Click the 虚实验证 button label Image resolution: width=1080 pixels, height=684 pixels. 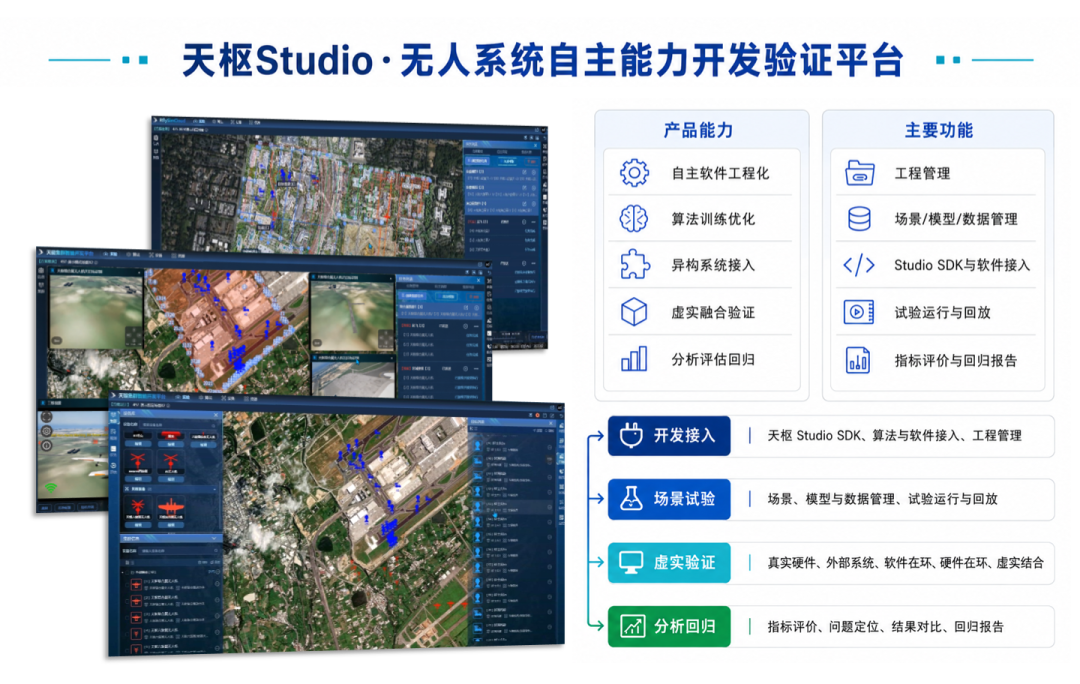point(684,563)
